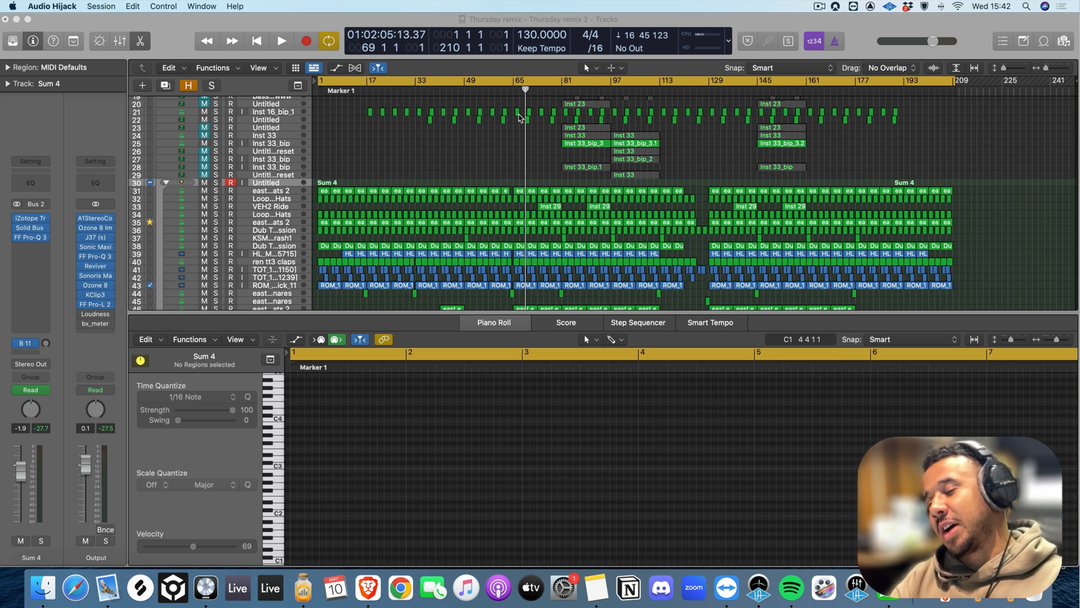The width and height of the screenshot is (1080, 608).
Task: Adjust the Velocity slider in Piano Roll
Action: point(193,547)
